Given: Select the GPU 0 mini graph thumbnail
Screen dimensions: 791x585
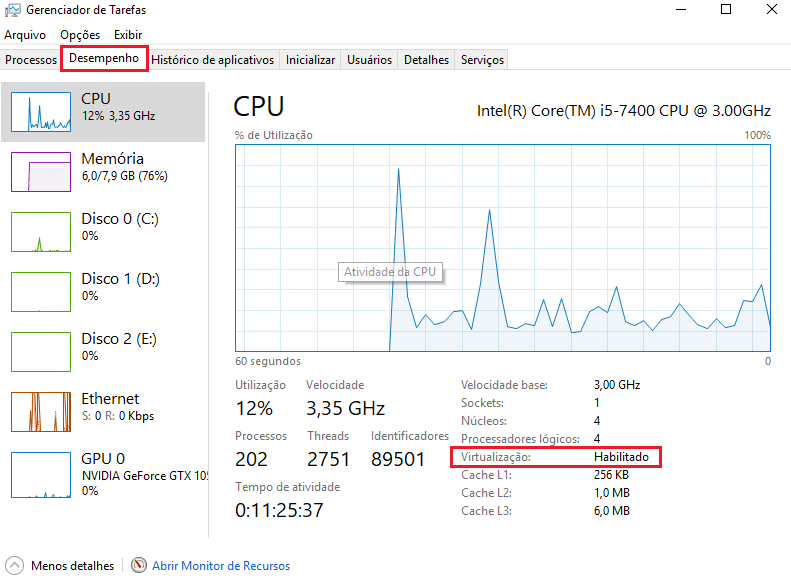Looking at the screenshot, I should coord(41,475).
